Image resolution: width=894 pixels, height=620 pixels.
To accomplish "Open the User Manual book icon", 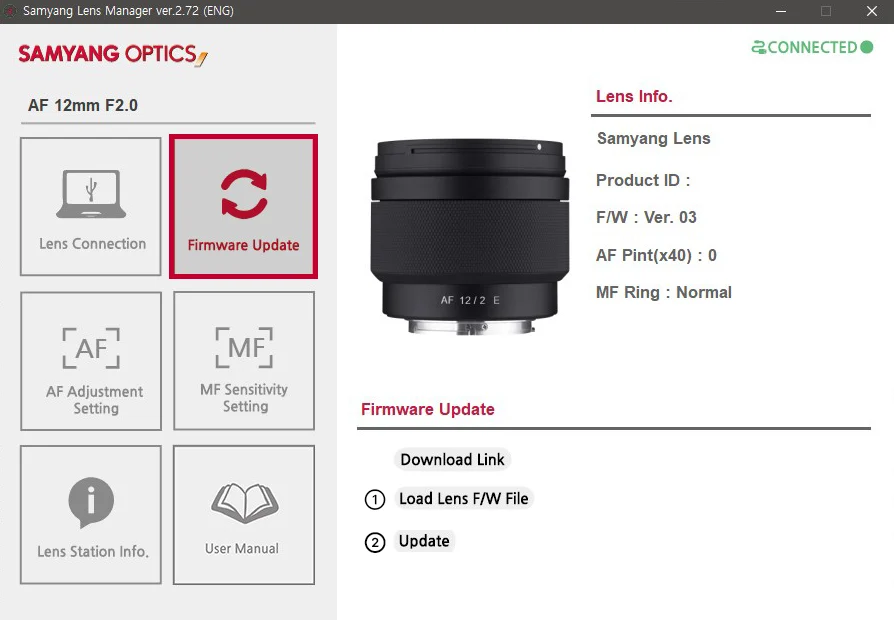I will [245, 503].
